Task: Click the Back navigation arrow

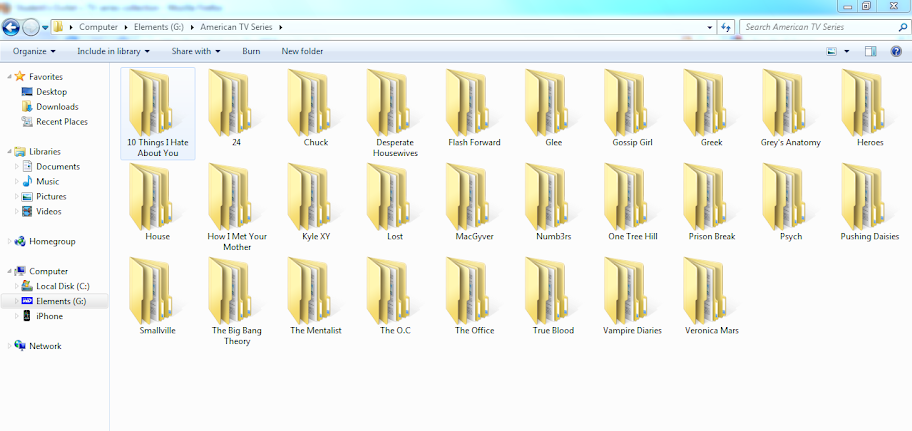Action: tap(11, 27)
